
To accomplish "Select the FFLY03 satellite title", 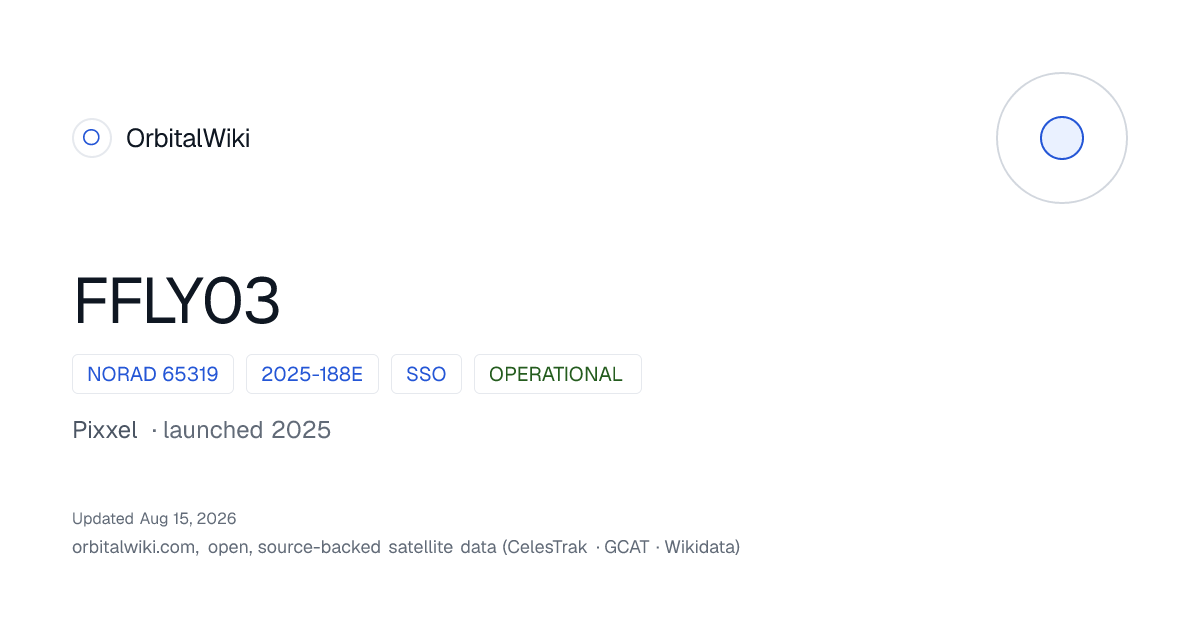I will tap(177, 301).
